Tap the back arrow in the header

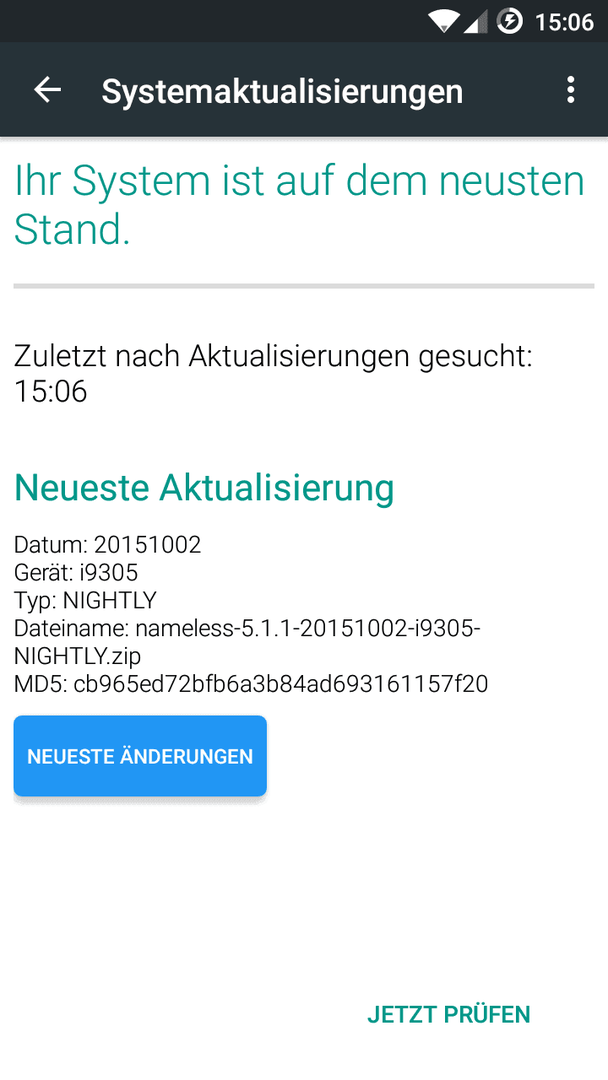(x=48, y=90)
